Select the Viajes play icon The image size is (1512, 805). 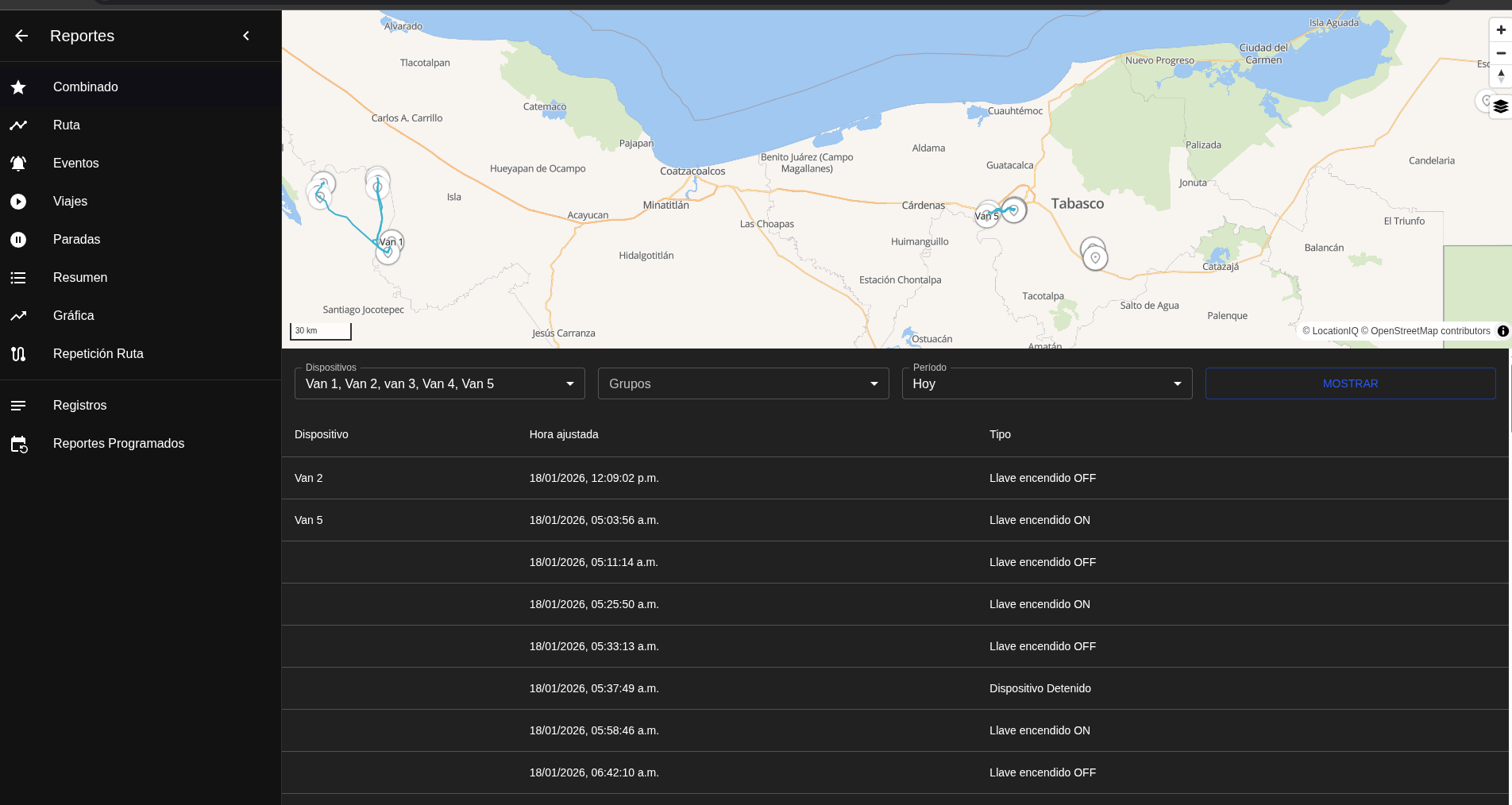click(18, 202)
